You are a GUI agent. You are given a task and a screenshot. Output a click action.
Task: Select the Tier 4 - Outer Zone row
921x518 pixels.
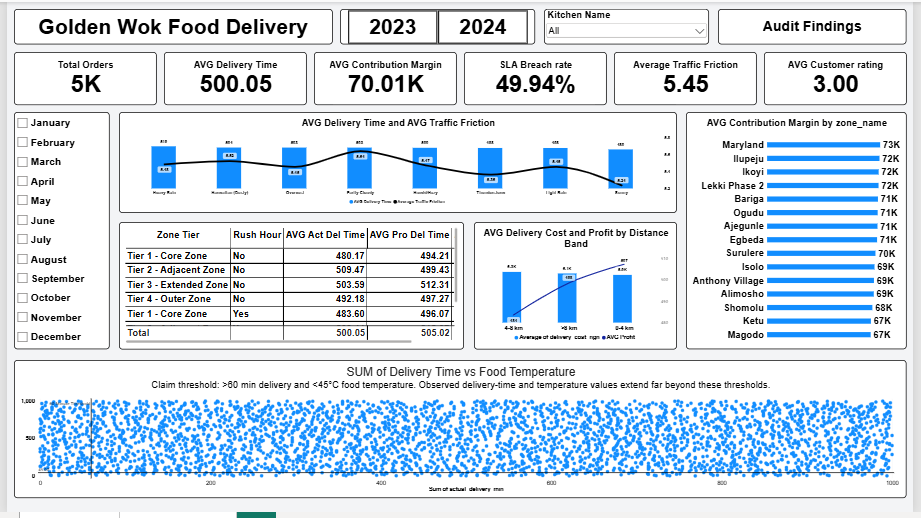point(288,299)
